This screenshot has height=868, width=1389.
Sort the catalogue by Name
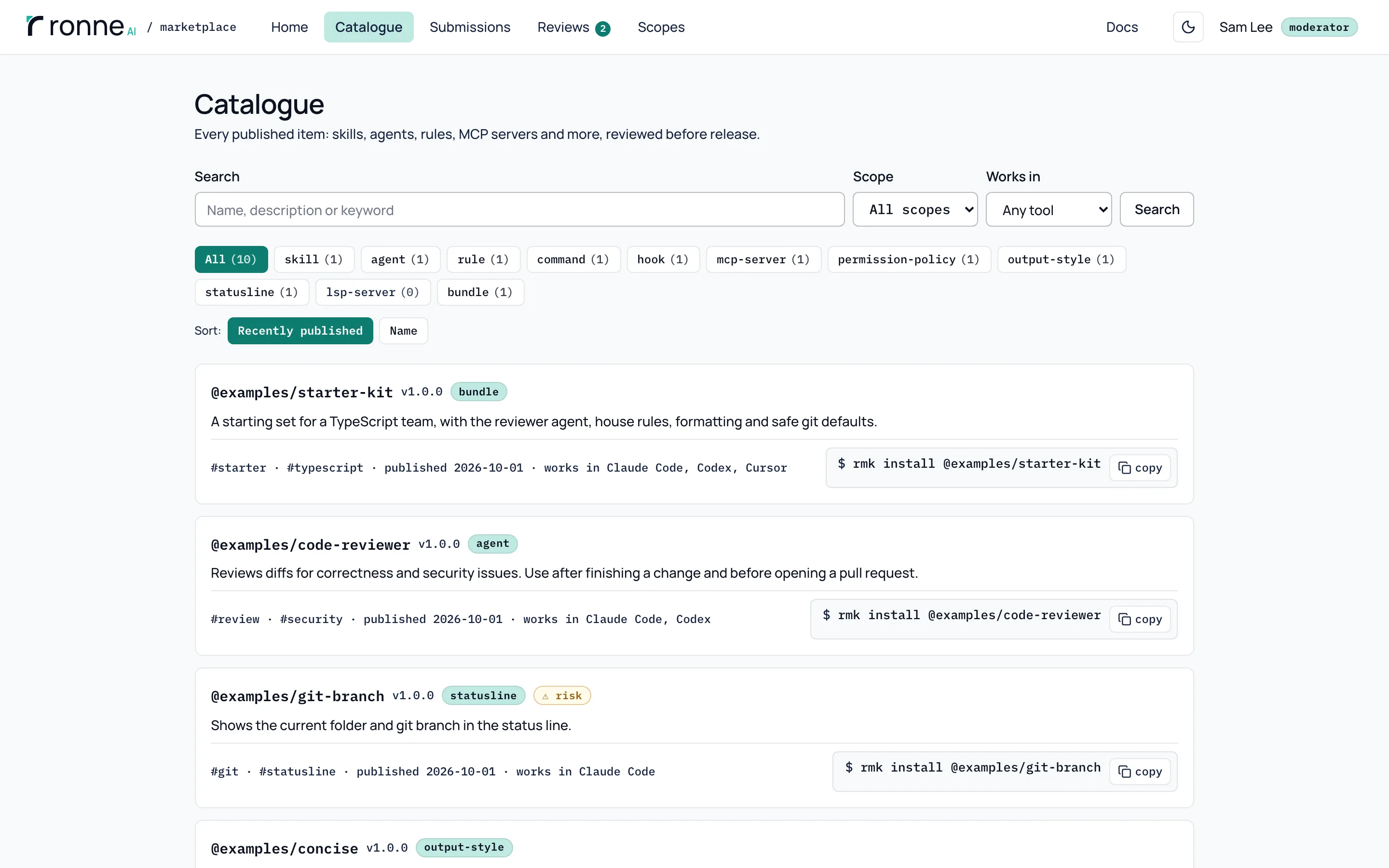(404, 331)
